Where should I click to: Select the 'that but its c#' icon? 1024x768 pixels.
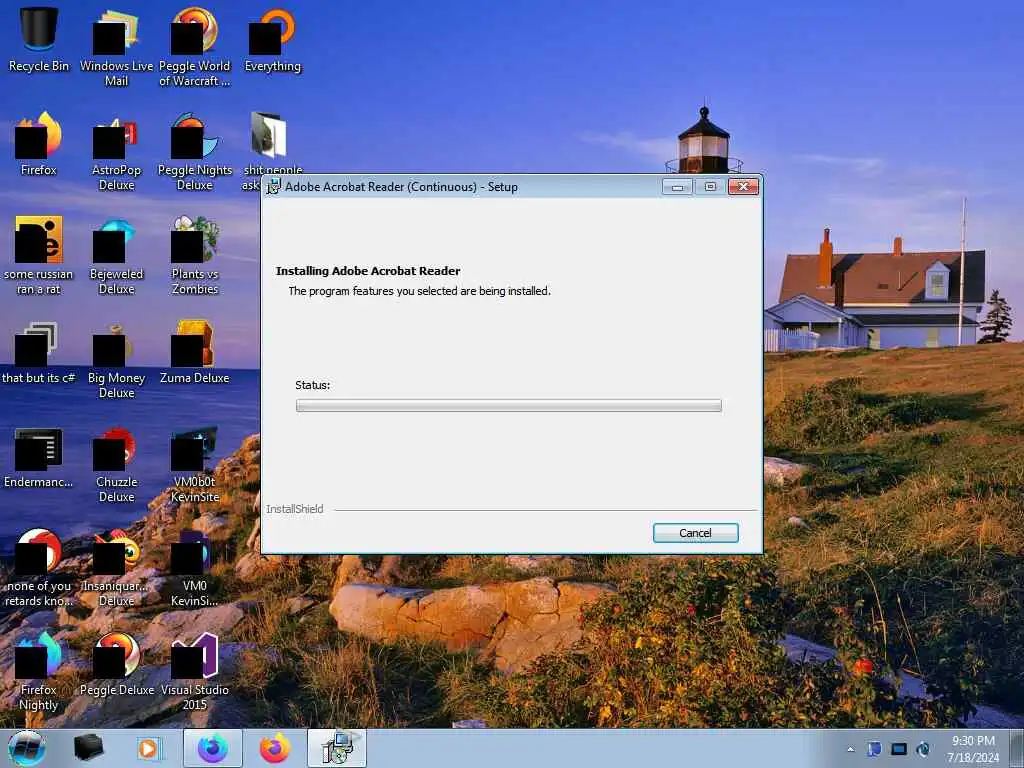point(39,353)
